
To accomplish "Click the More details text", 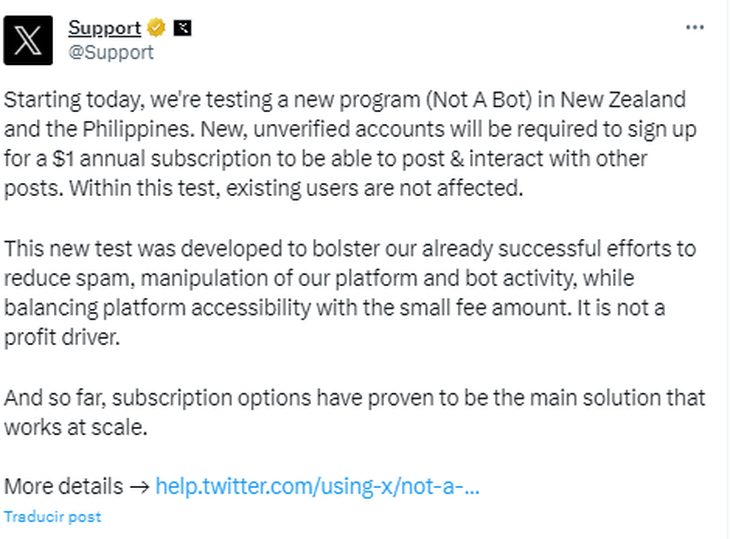I will click(x=63, y=486).
